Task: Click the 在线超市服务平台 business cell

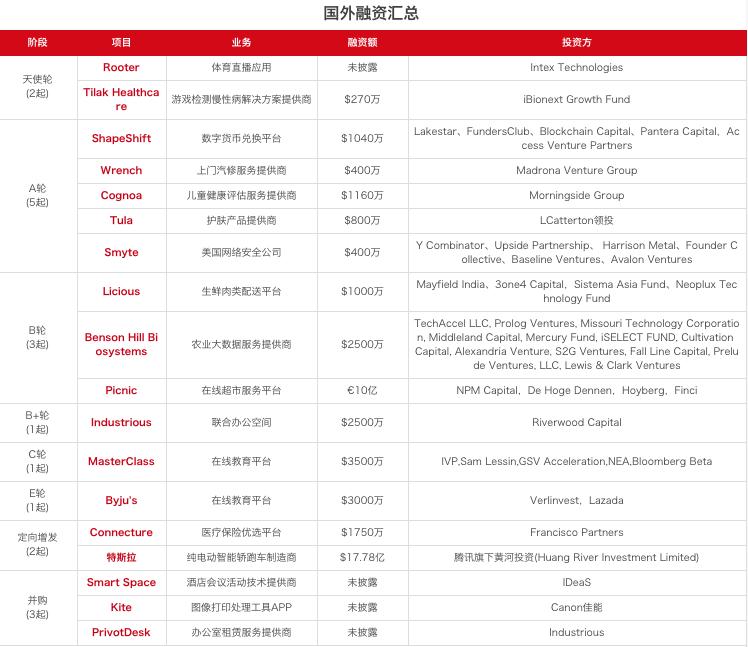Action: [241, 391]
